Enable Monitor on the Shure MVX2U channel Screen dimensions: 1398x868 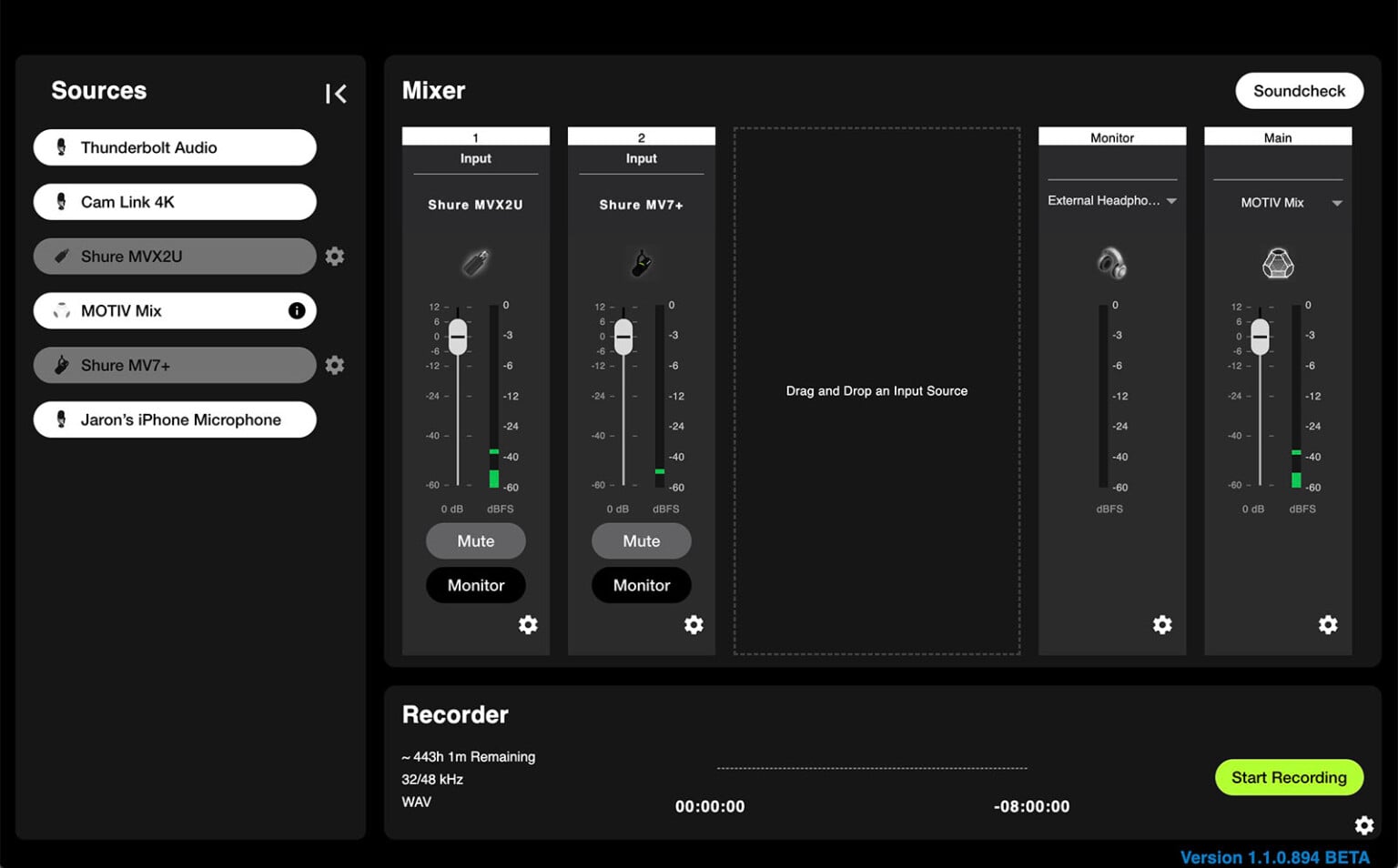[475, 585]
